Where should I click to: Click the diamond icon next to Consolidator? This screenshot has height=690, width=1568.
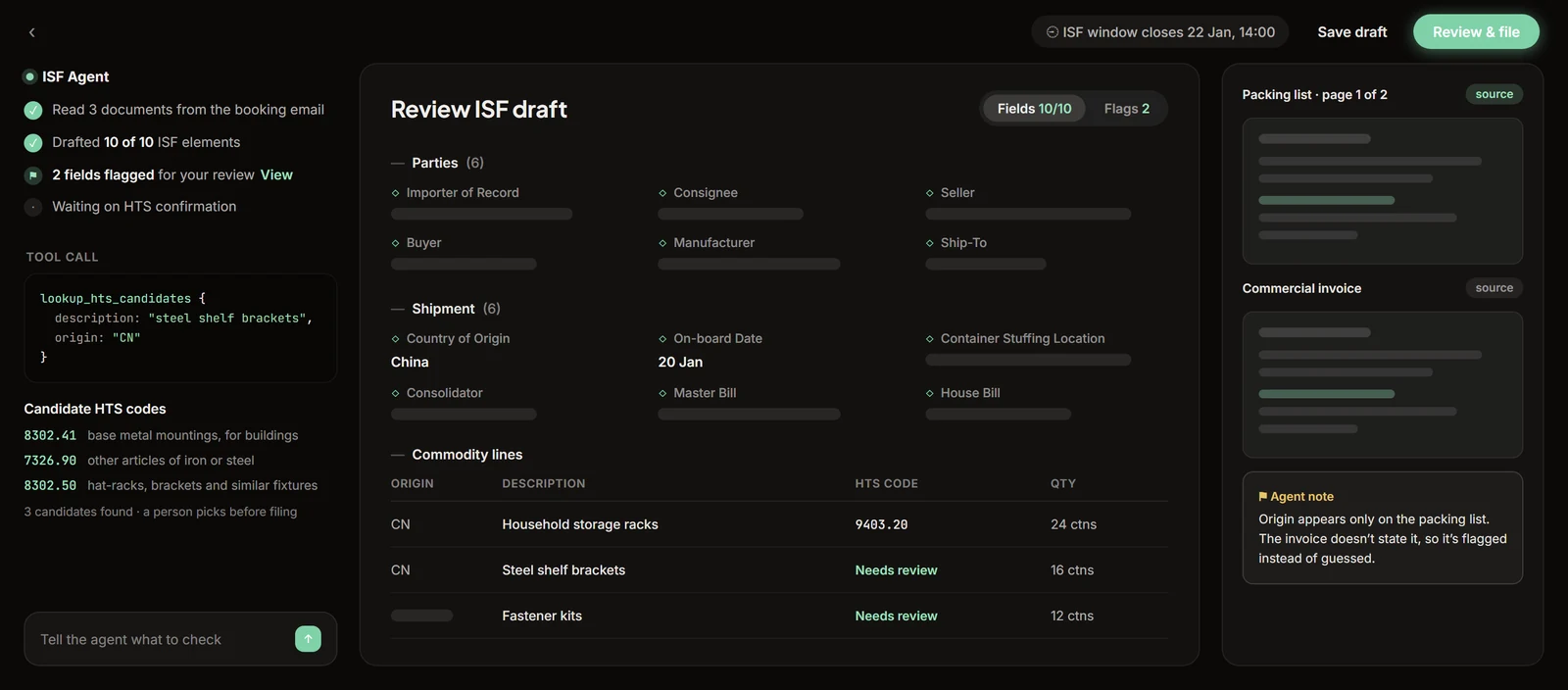[396, 393]
